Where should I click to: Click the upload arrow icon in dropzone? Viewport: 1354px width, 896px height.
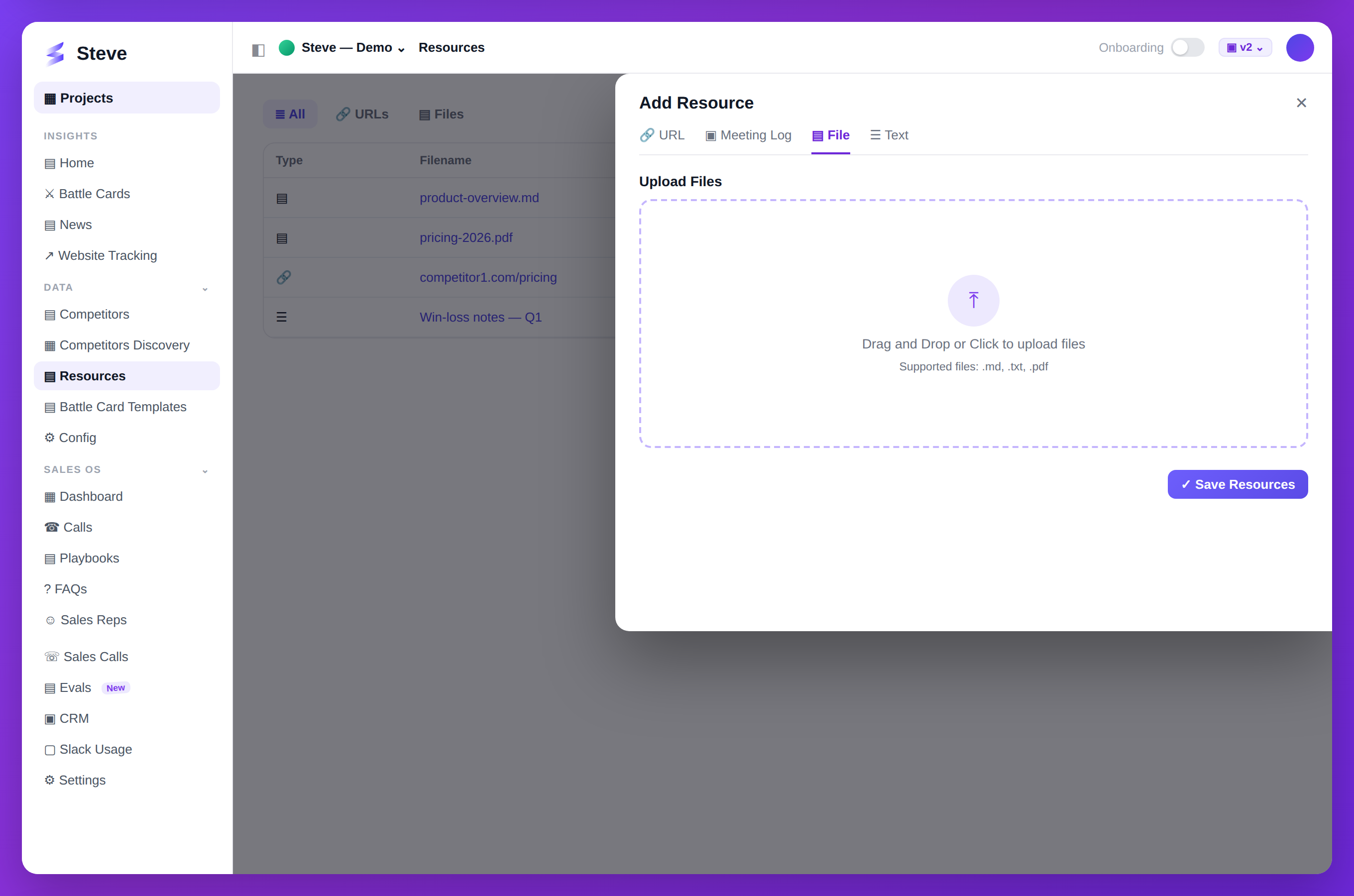pos(974,301)
